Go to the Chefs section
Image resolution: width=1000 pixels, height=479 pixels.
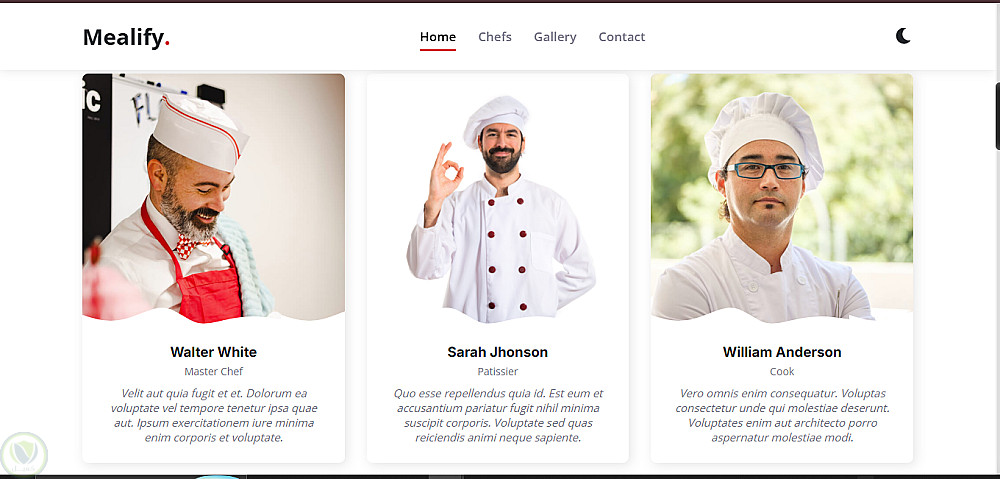coord(495,37)
